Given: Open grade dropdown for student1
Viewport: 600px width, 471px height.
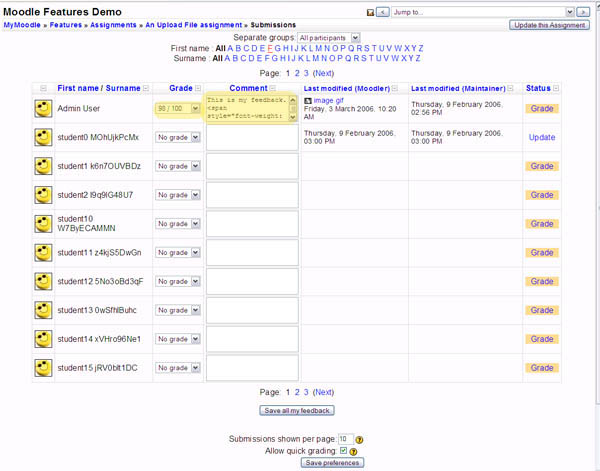Looking at the screenshot, I should pyautogui.click(x=179, y=166).
